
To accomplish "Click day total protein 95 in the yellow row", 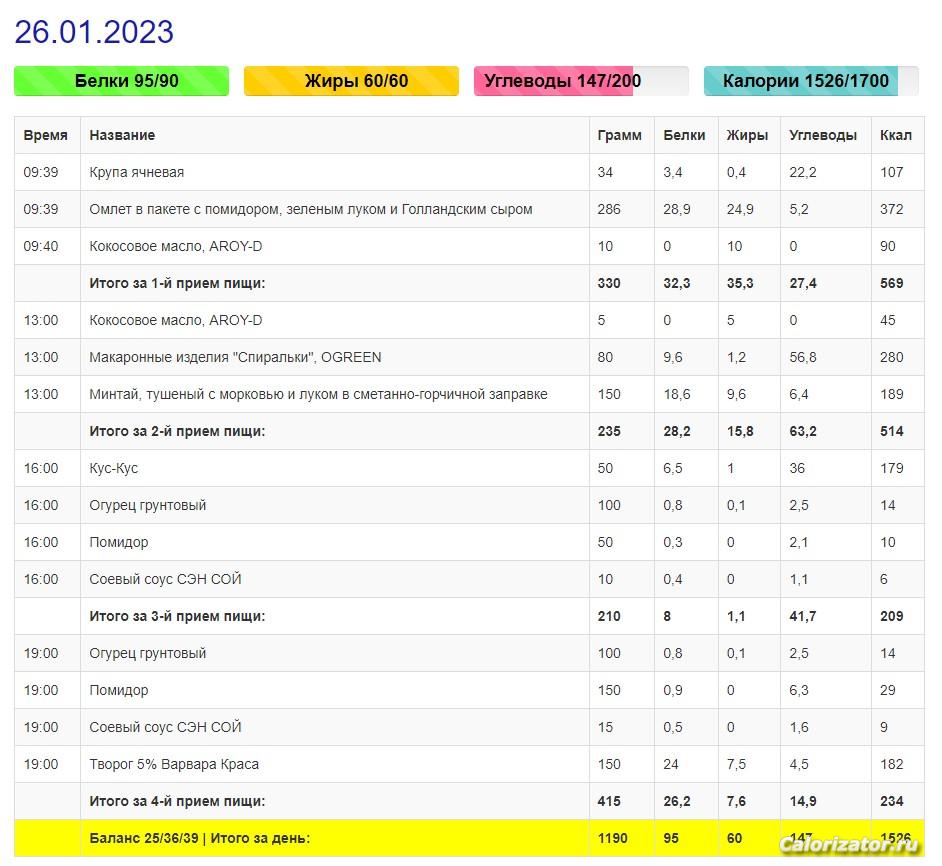I will (x=671, y=838).
